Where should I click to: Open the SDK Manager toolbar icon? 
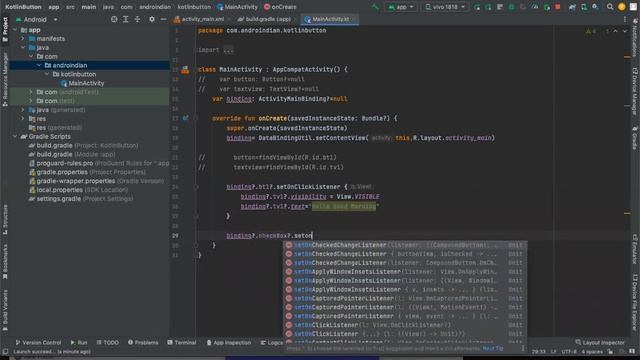tap(596, 7)
